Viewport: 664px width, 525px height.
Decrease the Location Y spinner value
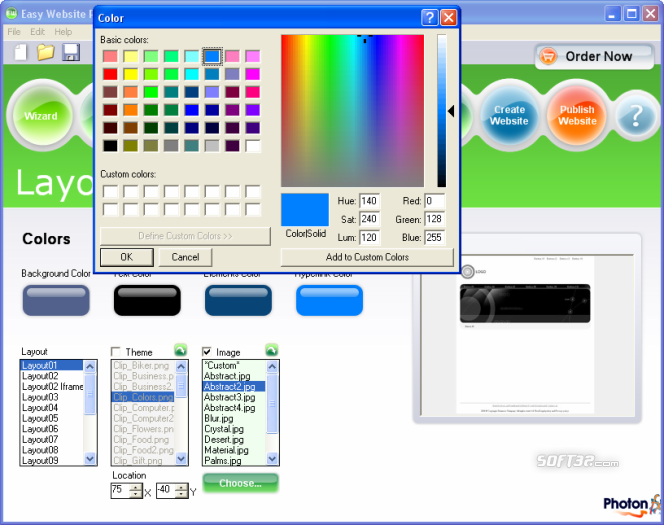(x=181, y=494)
